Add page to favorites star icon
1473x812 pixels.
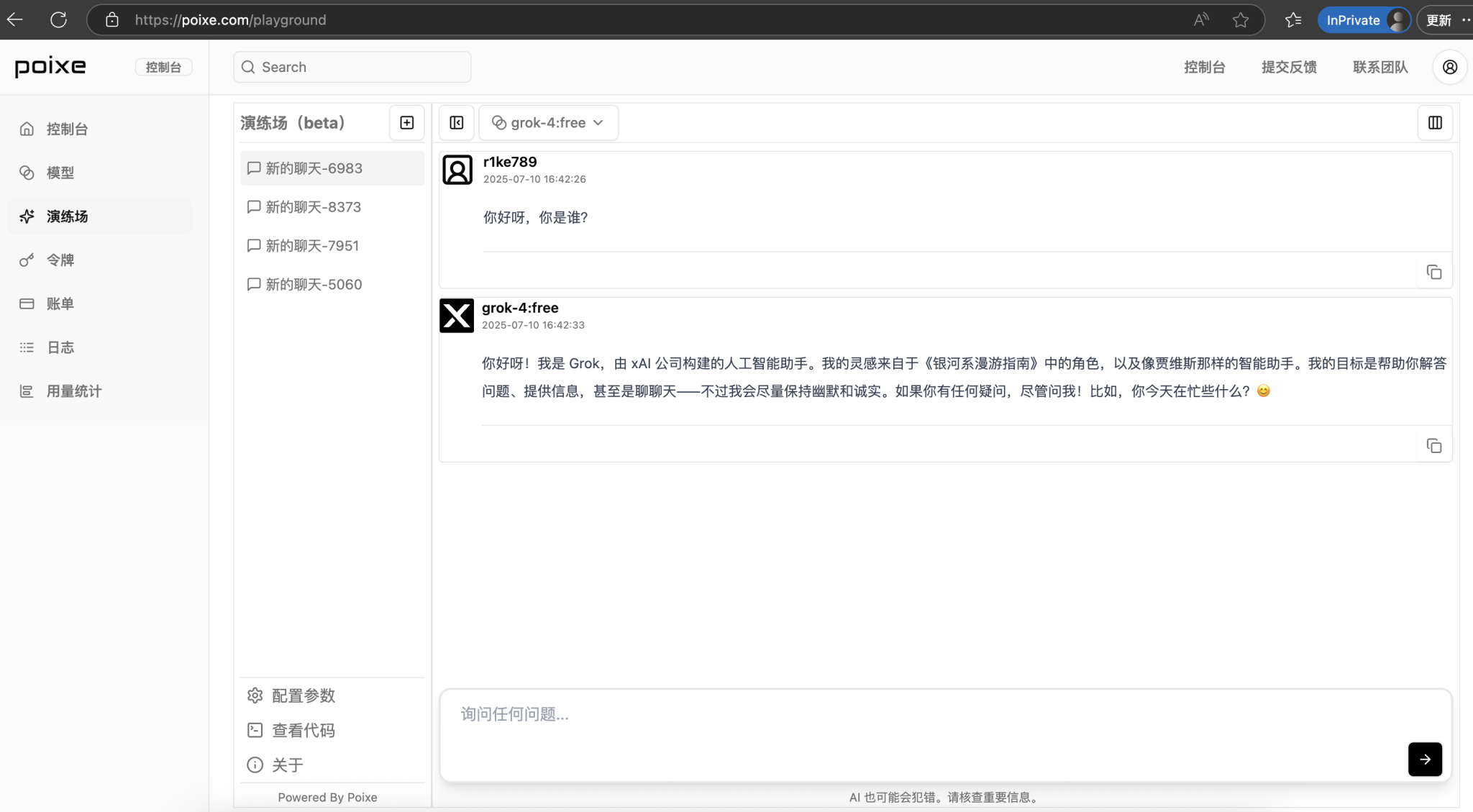[1241, 20]
